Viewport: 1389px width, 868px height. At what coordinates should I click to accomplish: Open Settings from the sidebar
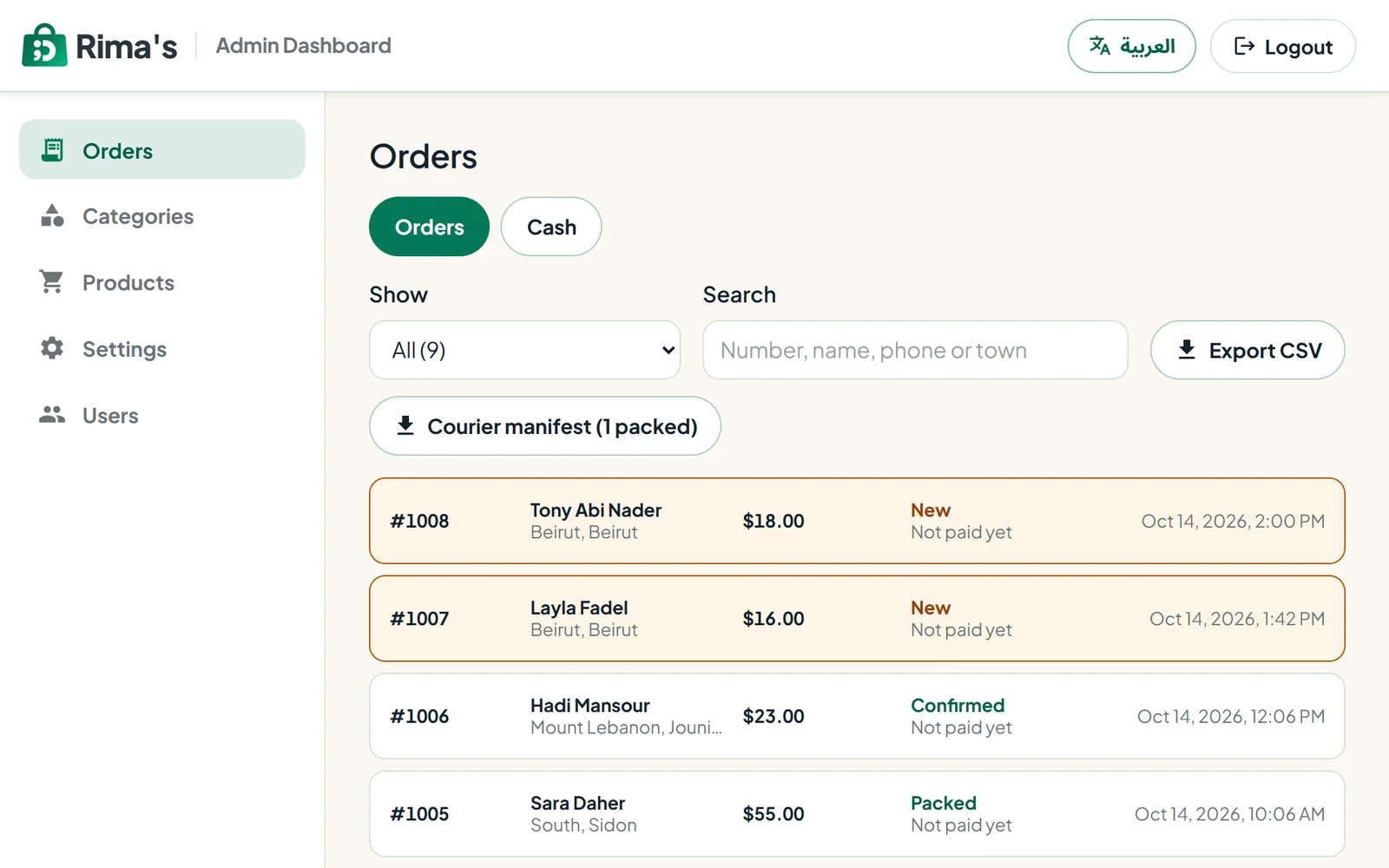(x=162, y=349)
